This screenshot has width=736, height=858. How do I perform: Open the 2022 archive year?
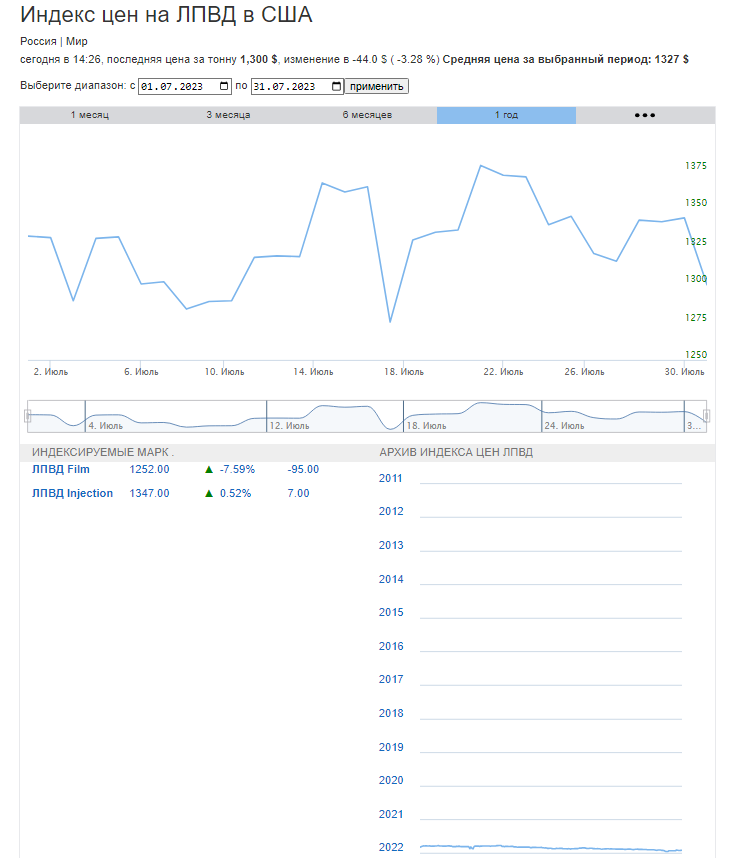[391, 848]
